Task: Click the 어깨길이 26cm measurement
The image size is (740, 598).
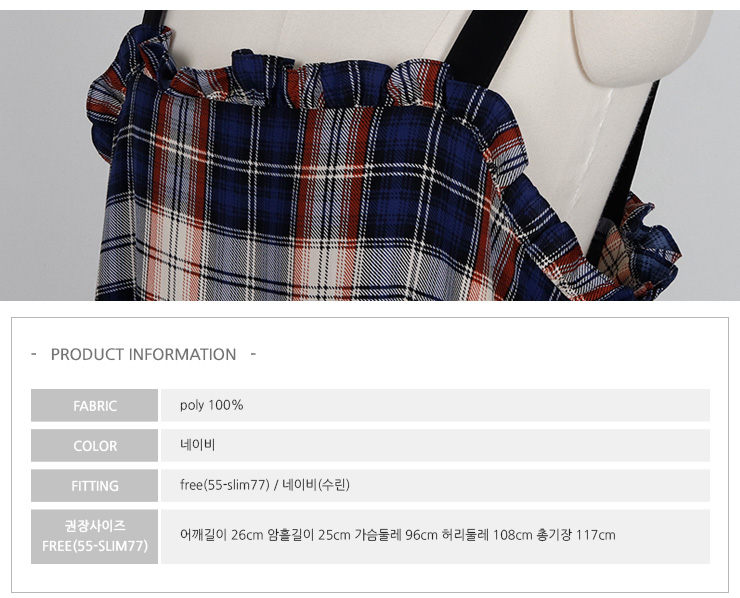Action: pyautogui.click(x=221, y=535)
